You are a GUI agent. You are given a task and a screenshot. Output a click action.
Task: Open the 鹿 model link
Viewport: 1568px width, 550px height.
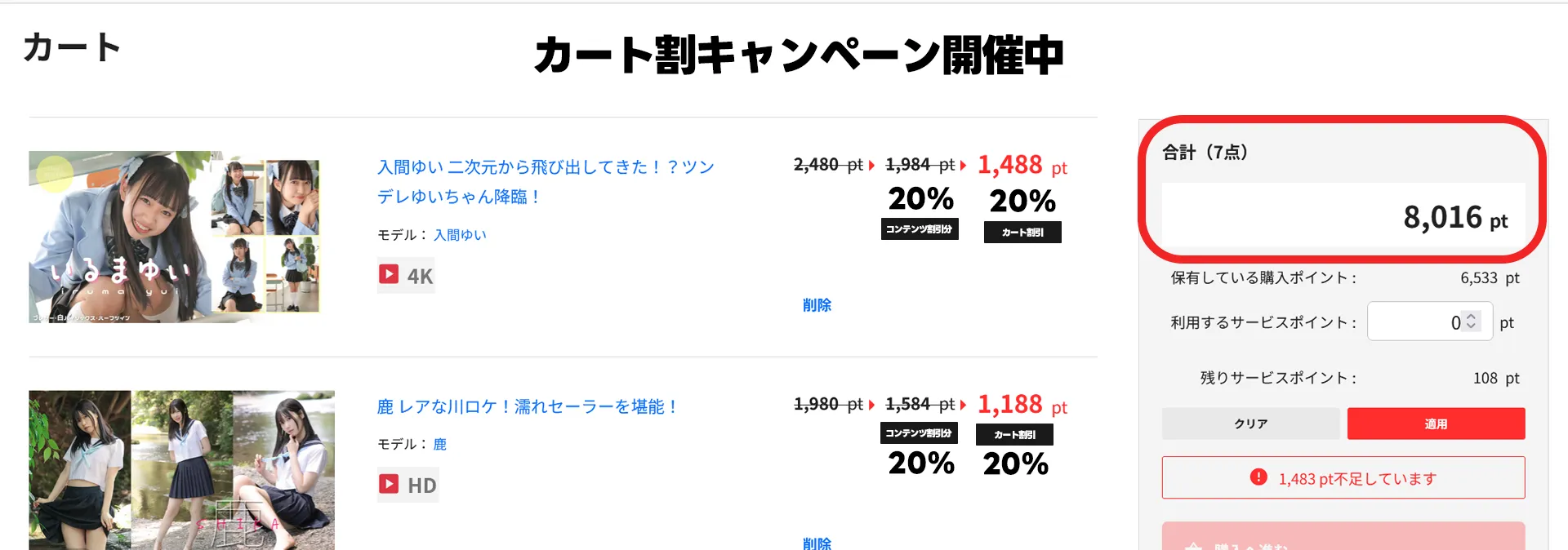[x=440, y=444]
